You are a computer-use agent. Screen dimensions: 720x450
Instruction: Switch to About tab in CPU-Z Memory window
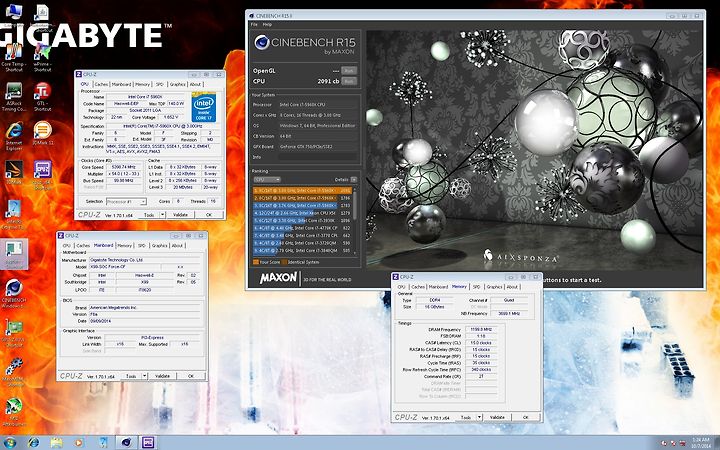pyautogui.click(x=512, y=287)
